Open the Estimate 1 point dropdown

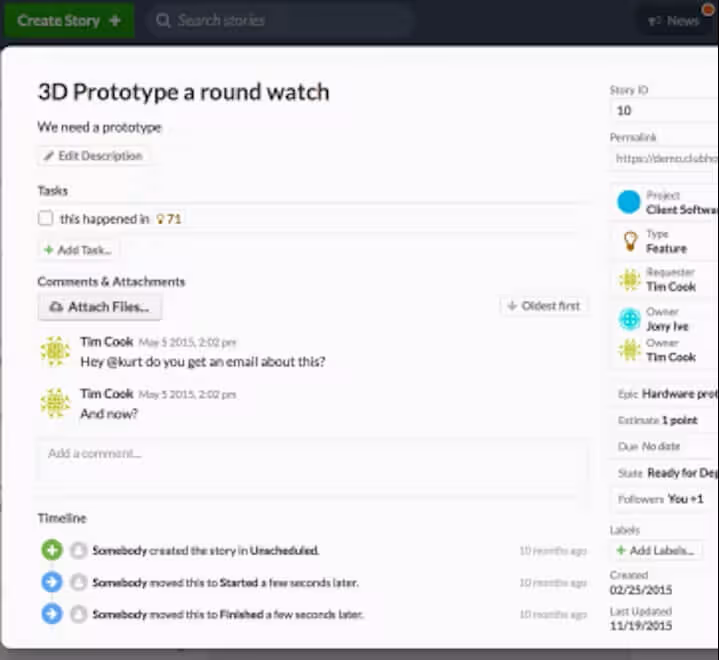pos(665,420)
